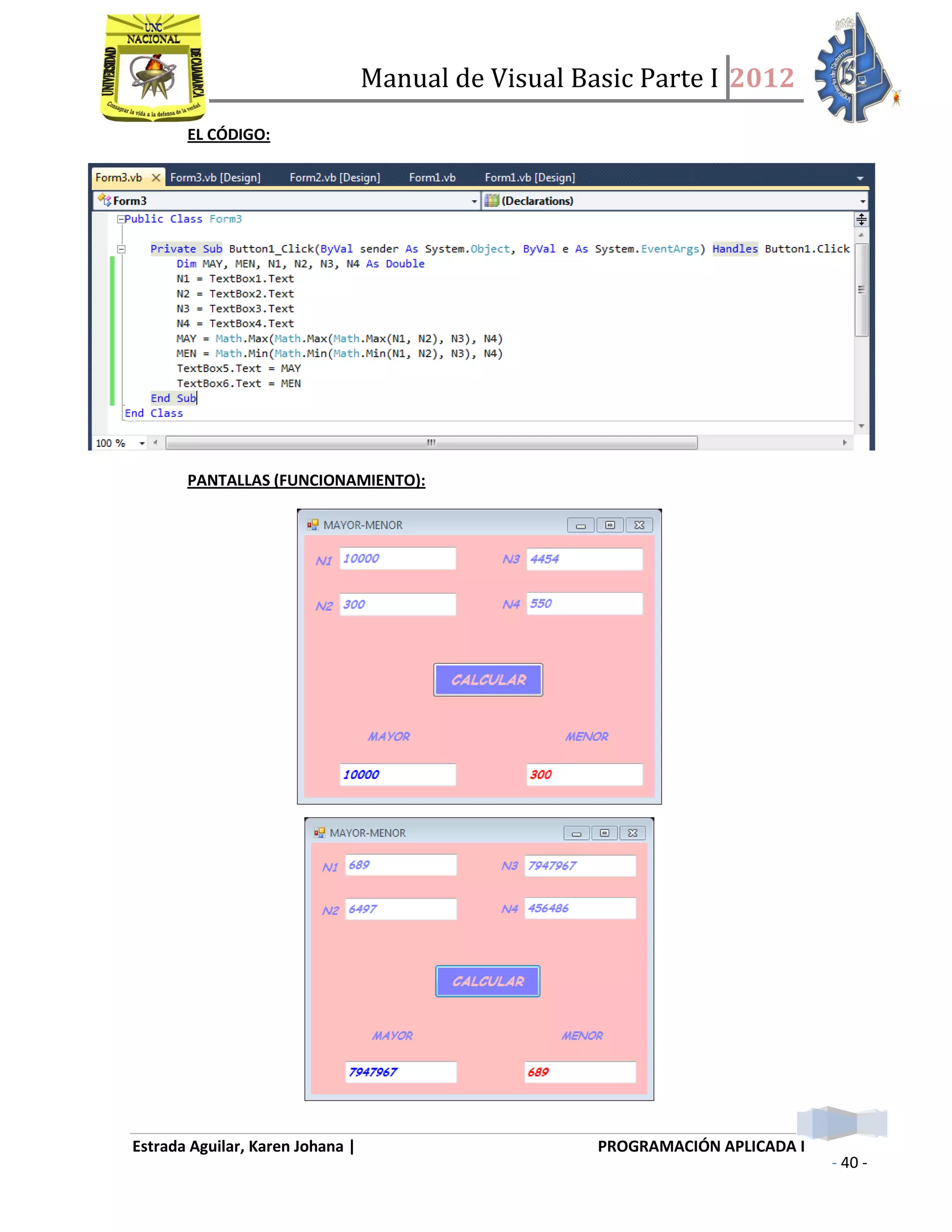Viewport: 952px width, 1232px height.
Task: Maximize the first MAYOR-MENOR window
Action: 610,525
